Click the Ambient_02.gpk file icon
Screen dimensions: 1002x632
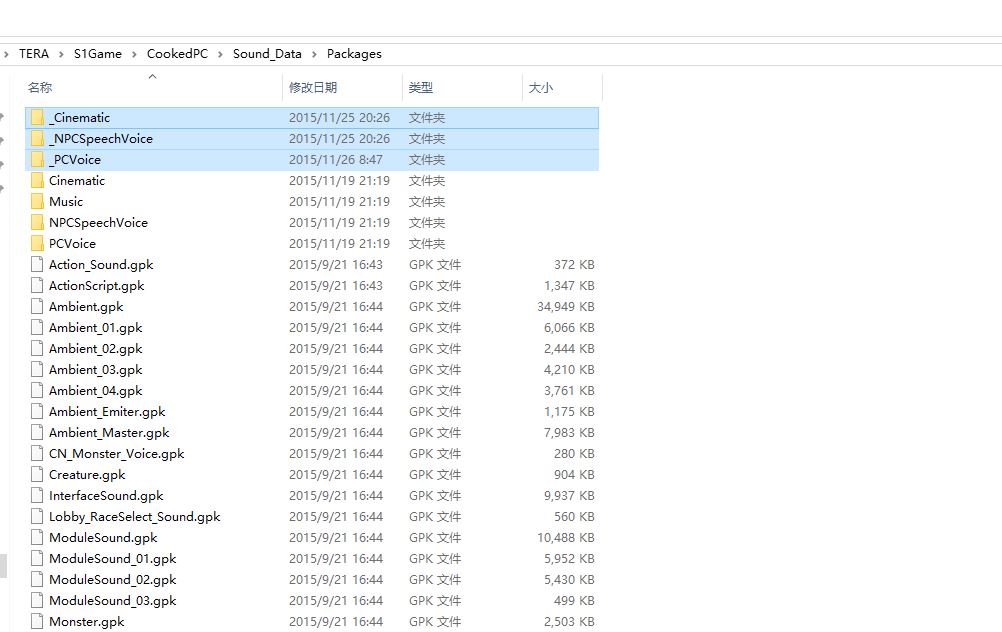[x=37, y=349]
